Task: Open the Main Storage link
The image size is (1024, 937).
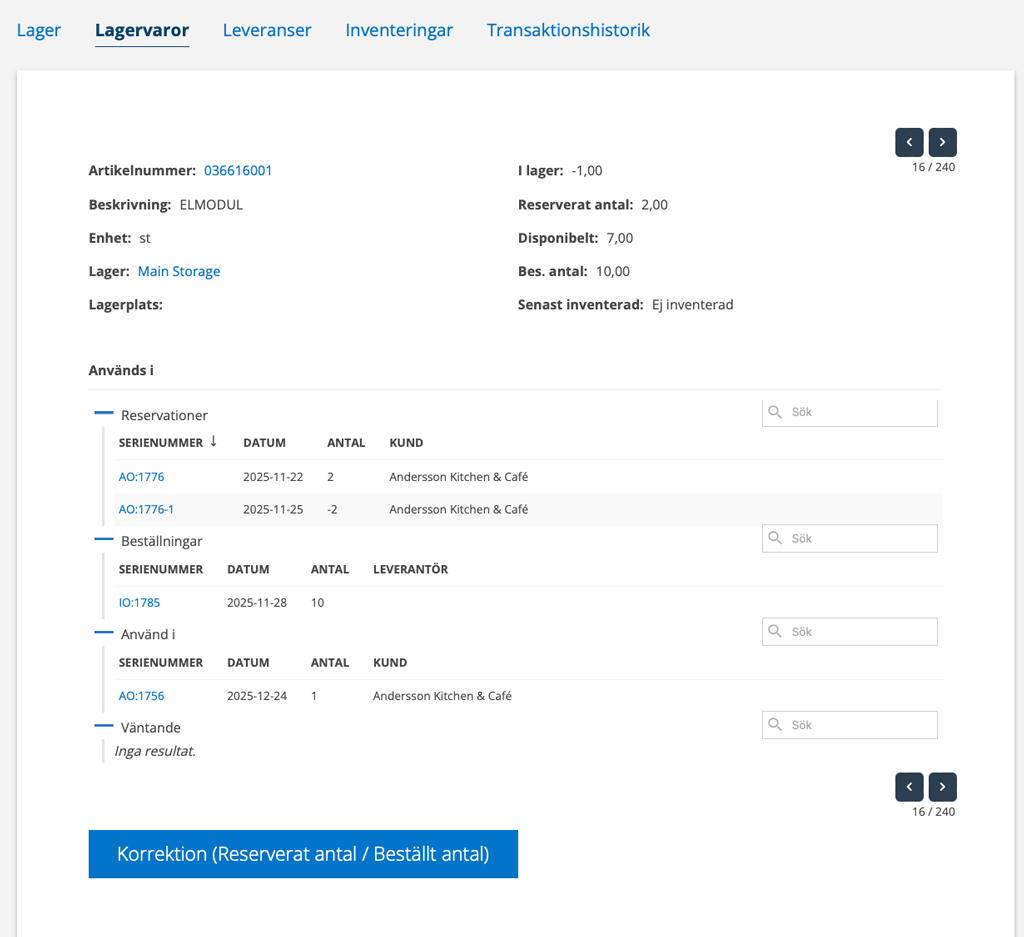Action: [179, 271]
